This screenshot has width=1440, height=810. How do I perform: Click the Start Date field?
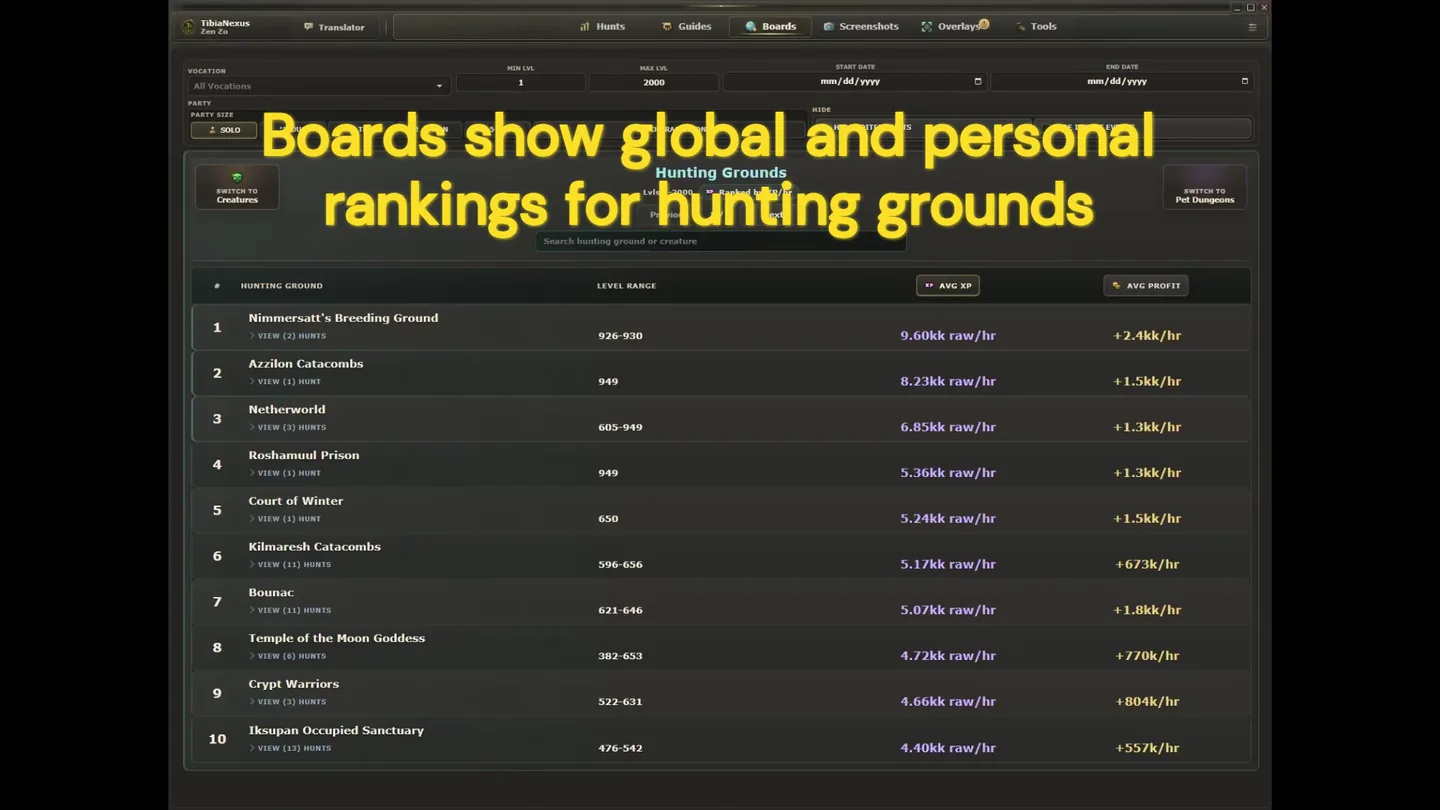pyautogui.click(x=855, y=81)
